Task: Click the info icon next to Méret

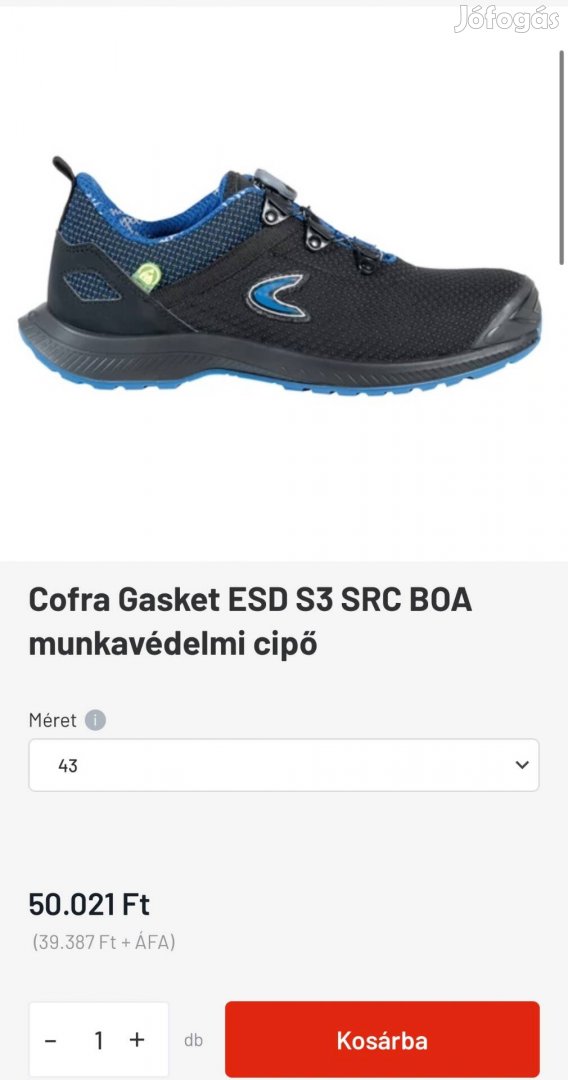Action: click(x=95, y=720)
